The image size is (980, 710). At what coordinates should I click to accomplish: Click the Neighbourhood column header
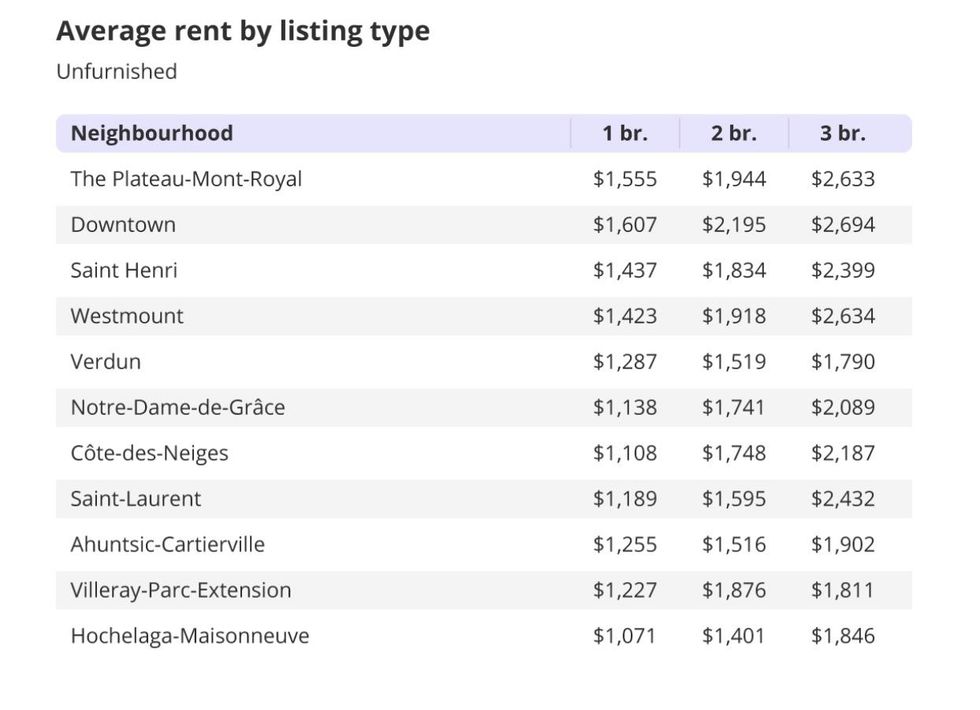point(152,133)
